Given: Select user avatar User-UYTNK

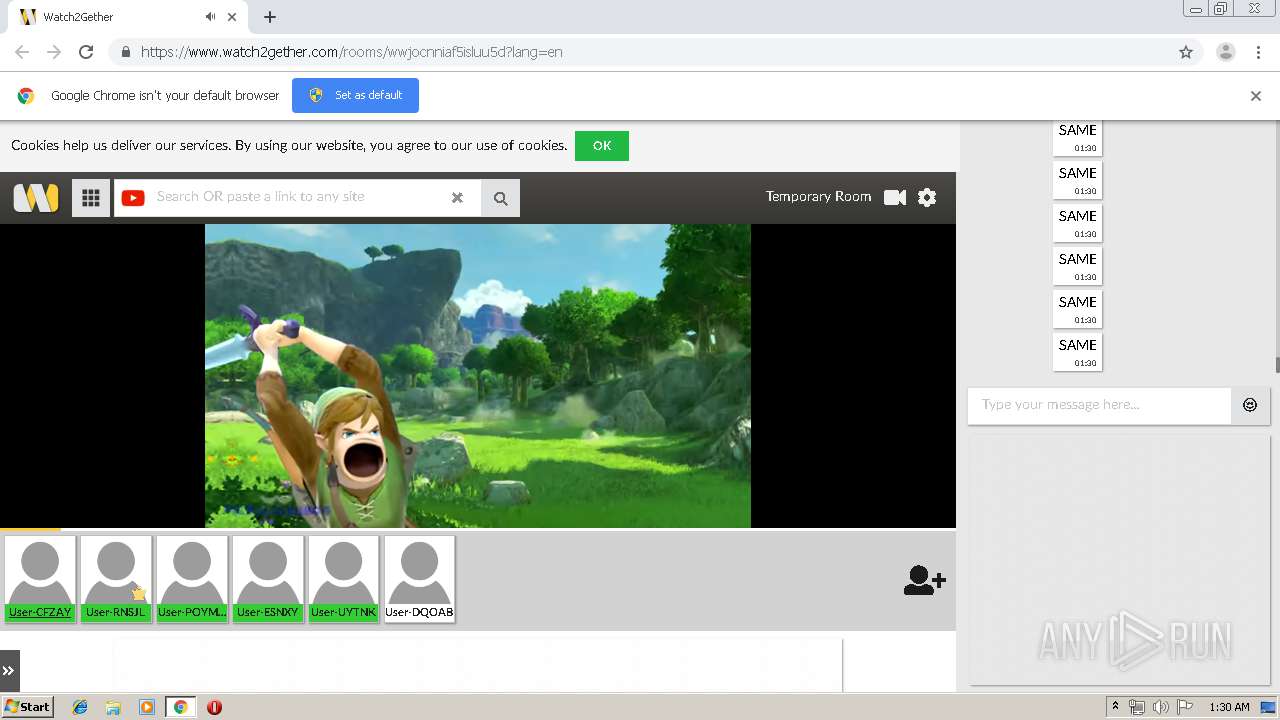Looking at the screenshot, I should tap(343, 579).
